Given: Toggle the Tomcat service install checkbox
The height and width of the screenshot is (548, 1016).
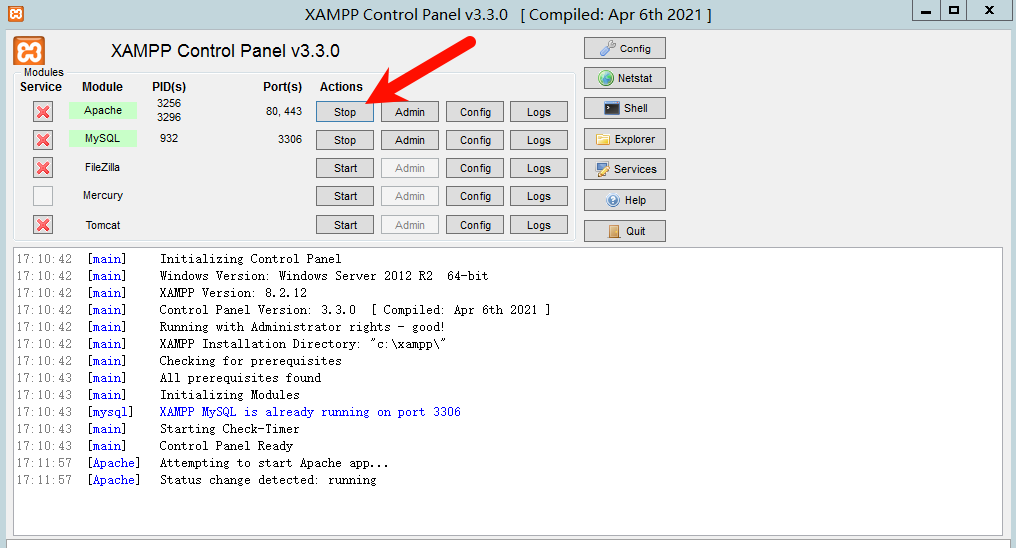Looking at the screenshot, I should coord(43,225).
